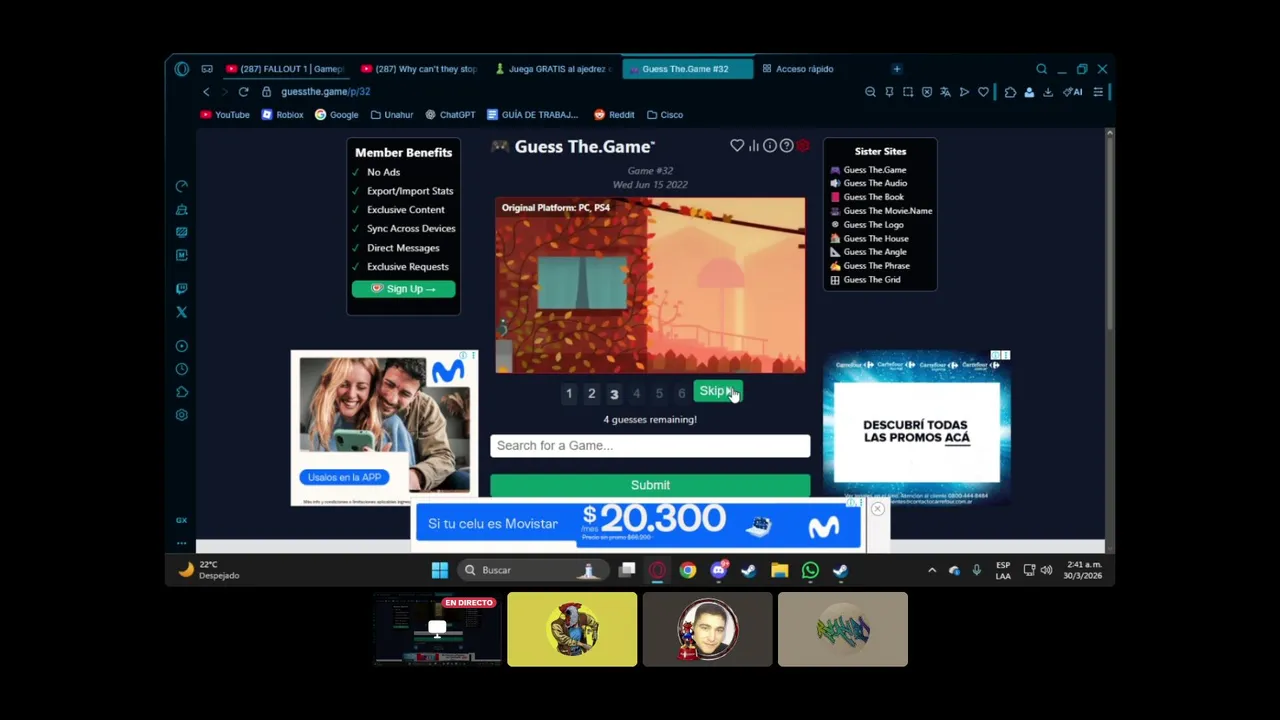Select screenshot number 2
Viewport: 1280px width, 720px height.
[591, 394]
